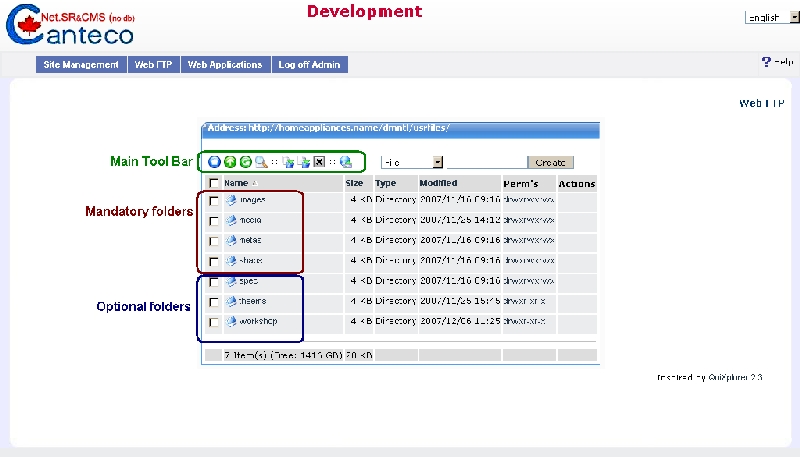Click the blue Up directory toolbar icon
The image size is (800, 457).
(214, 162)
